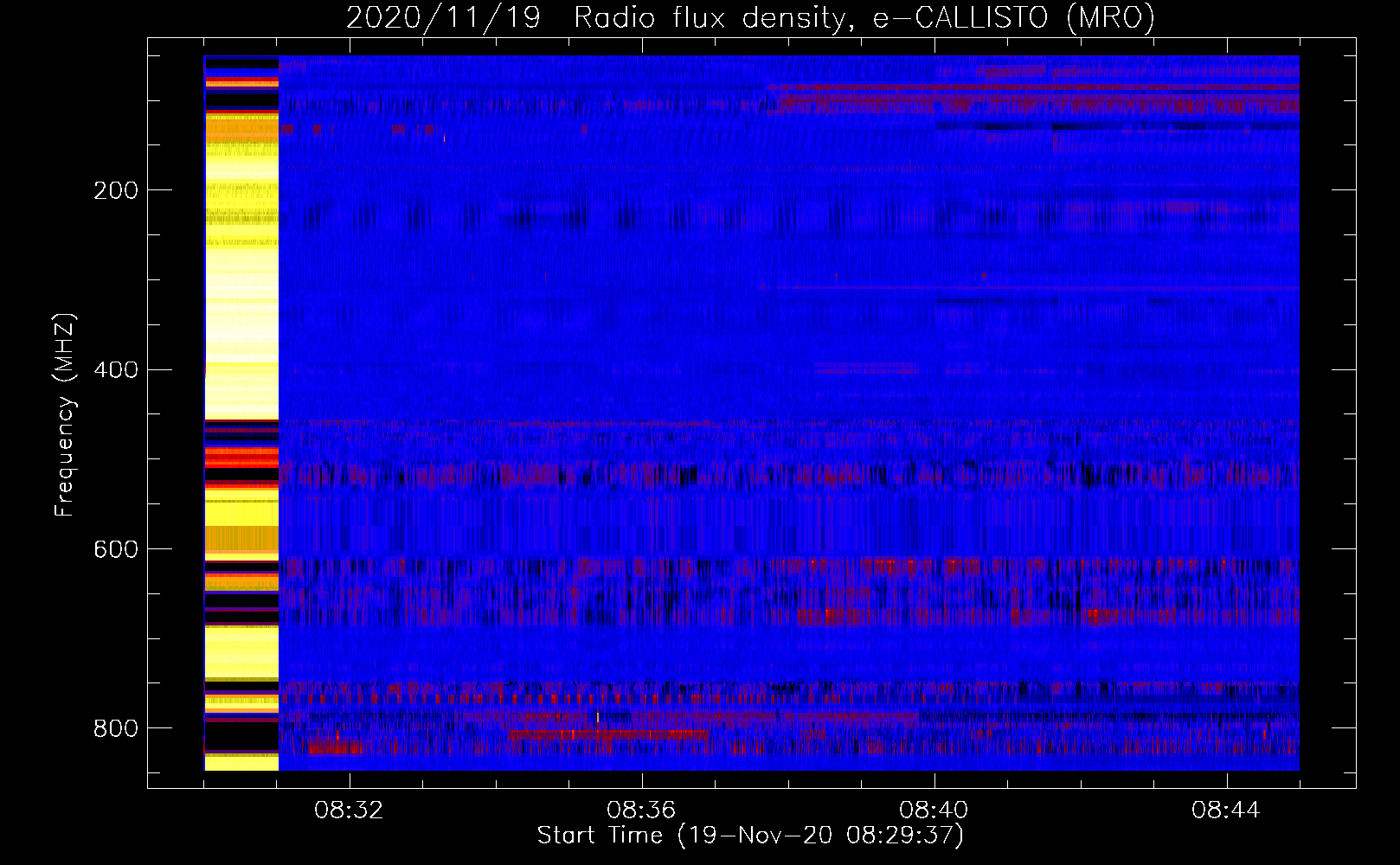Click the 08:36 time tick label
The image size is (1400, 865).
pos(641,811)
